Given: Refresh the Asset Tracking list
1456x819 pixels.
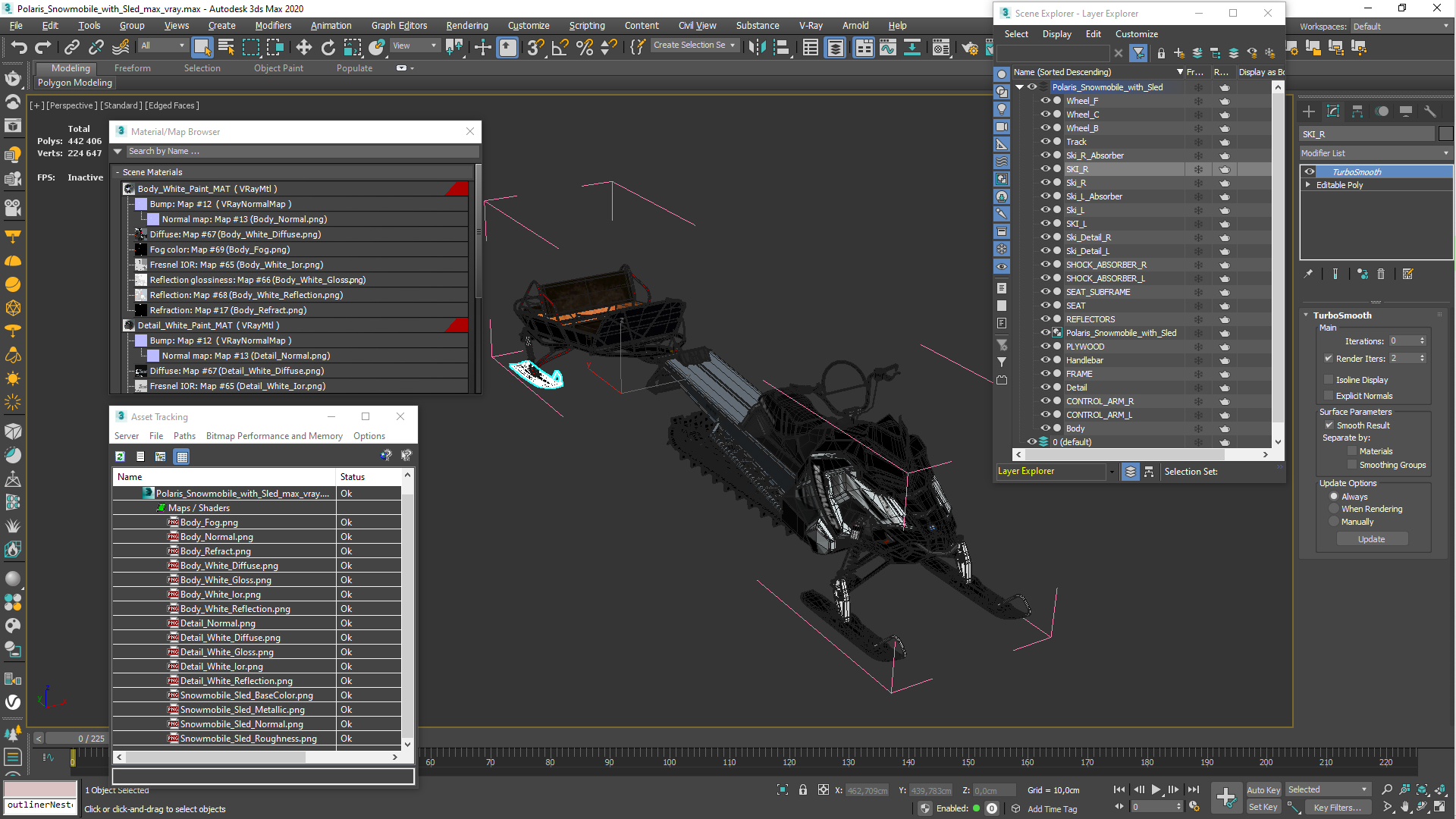Looking at the screenshot, I should click(x=120, y=457).
